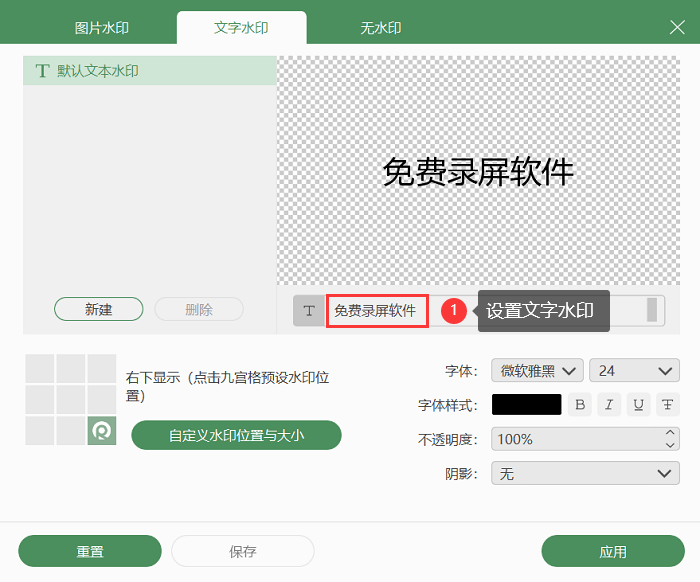Viewport: 700px width, 582px height.
Task: Click the T icon next to 默认文本水印
Action: coord(42,71)
